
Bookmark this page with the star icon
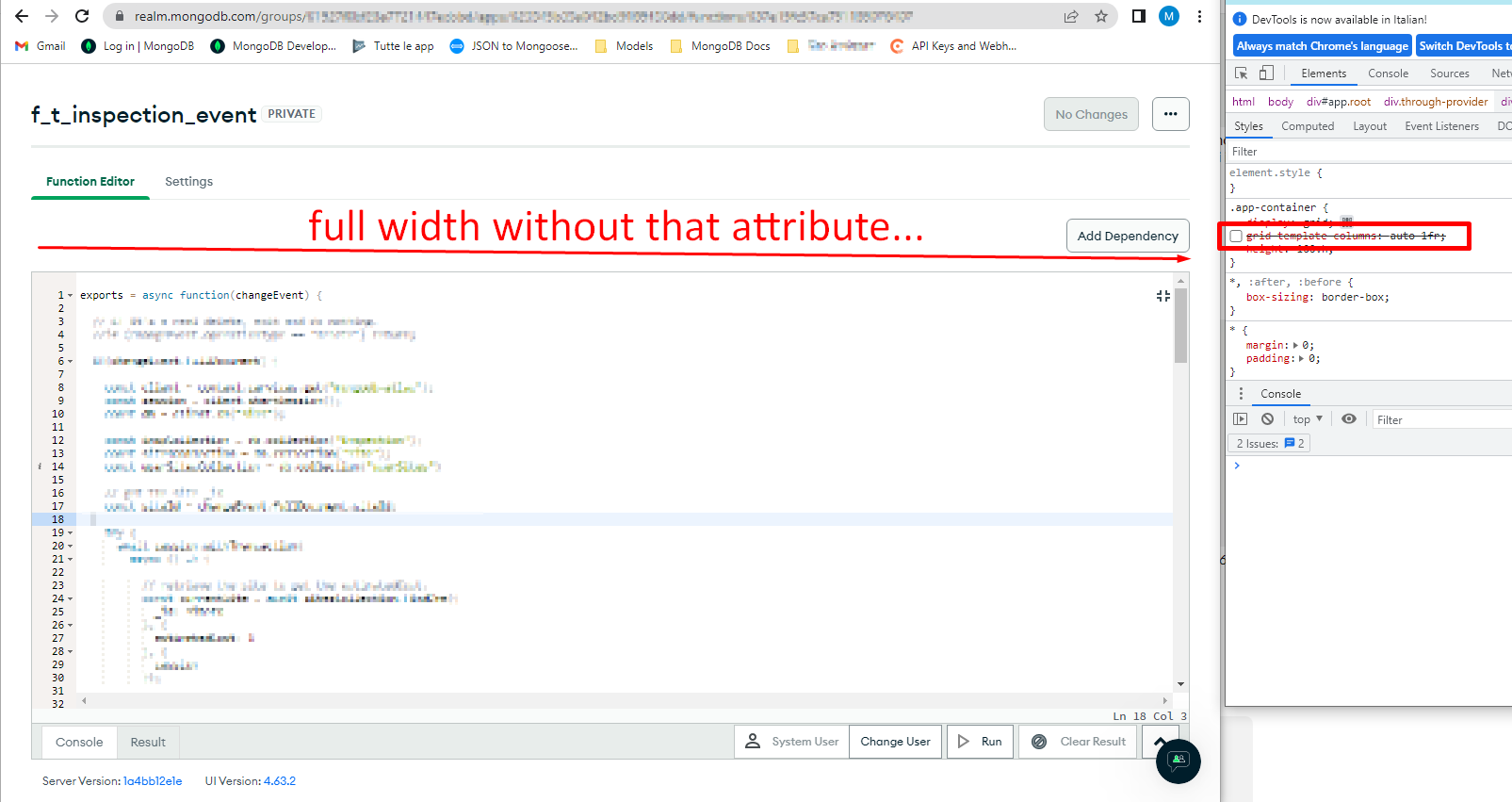tap(1100, 16)
